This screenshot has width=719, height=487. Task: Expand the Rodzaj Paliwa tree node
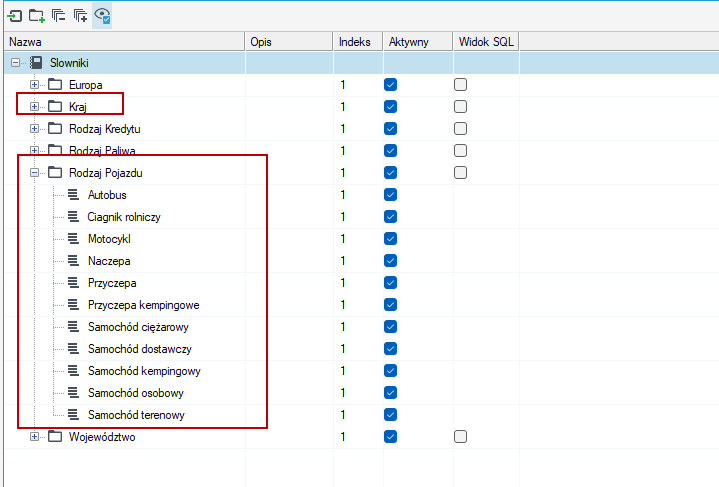pos(34,150)
